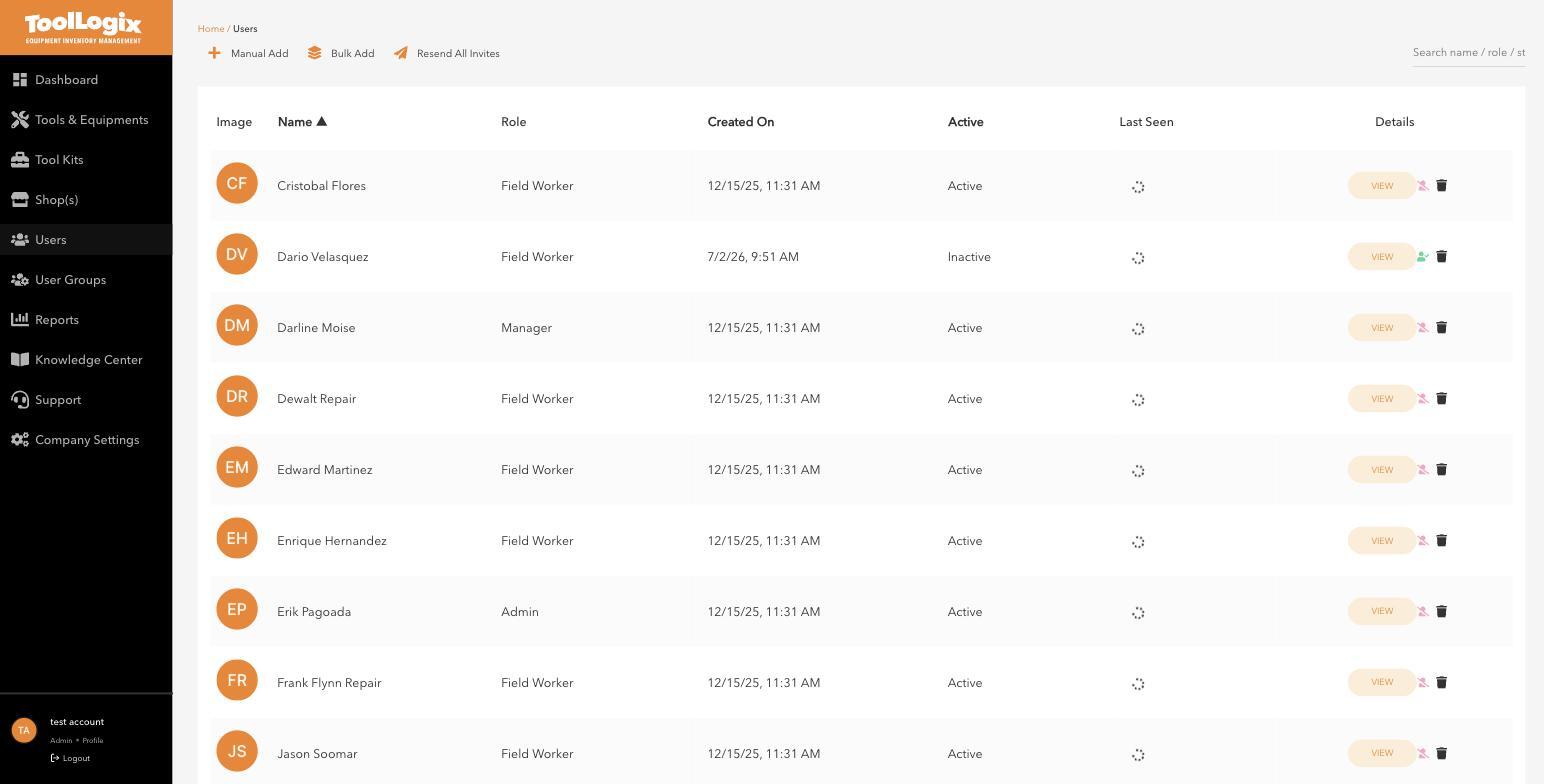This screenshot has height=784, width=1544.
Task: Follow the Home breadcrumb link
Action: pyautogui.click(x=210, y=29)
